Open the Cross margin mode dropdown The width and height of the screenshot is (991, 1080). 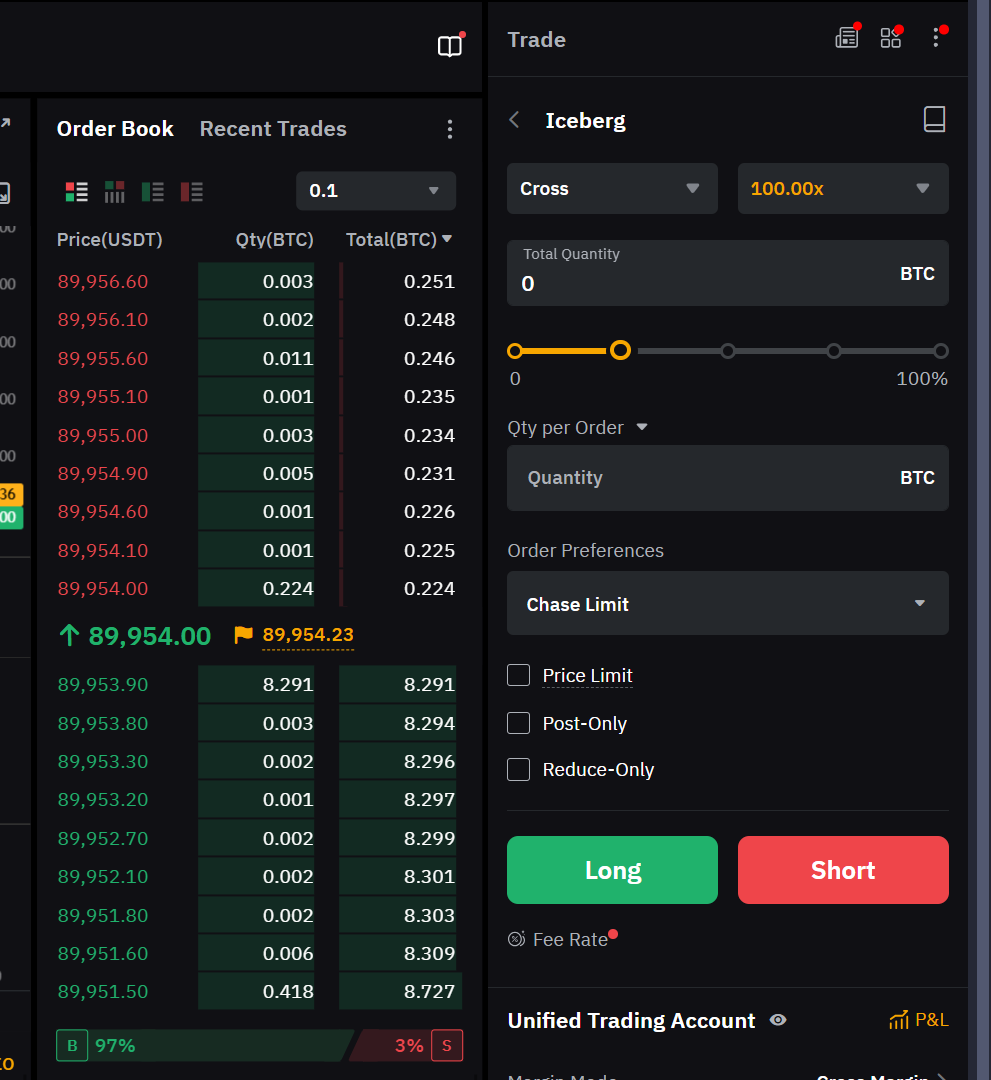(612, 189)
